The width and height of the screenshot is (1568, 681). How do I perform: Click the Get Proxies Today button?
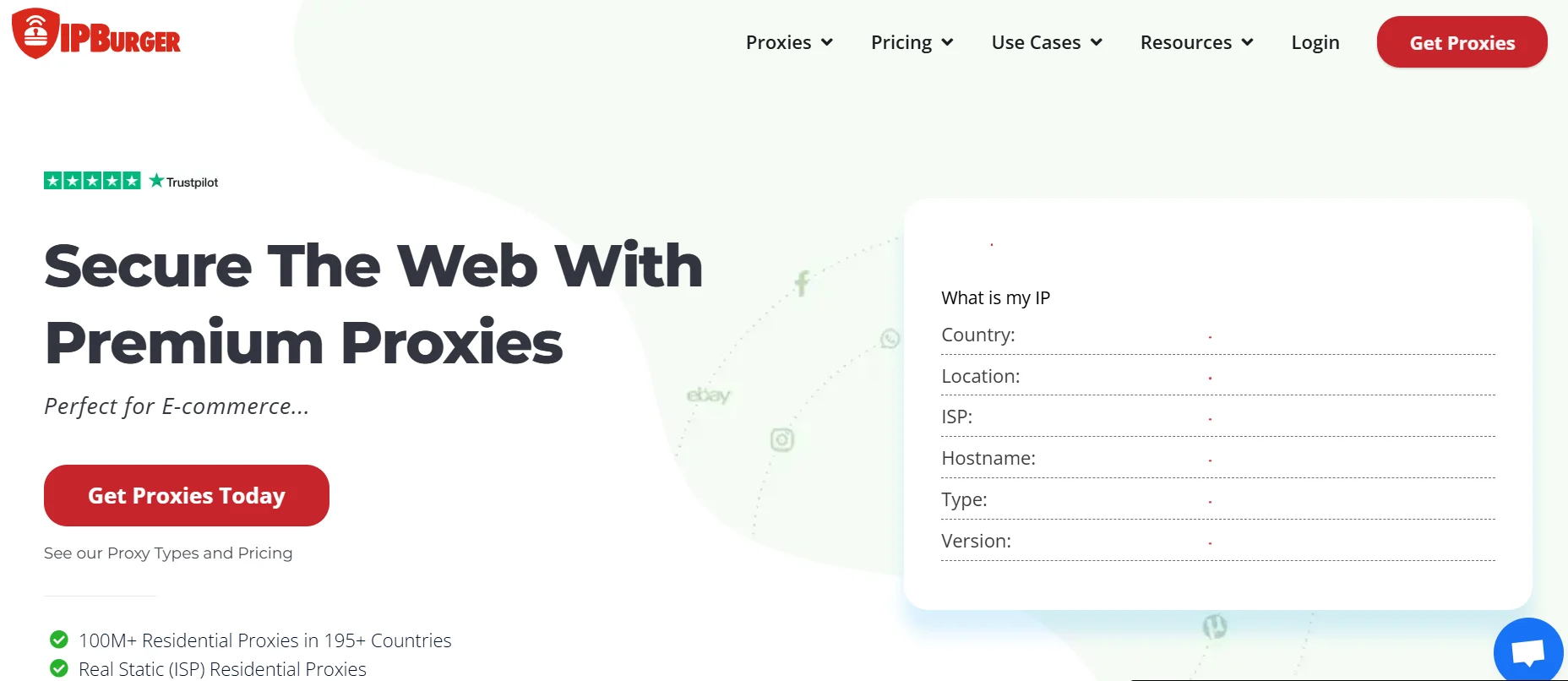[x=187, y=495]
